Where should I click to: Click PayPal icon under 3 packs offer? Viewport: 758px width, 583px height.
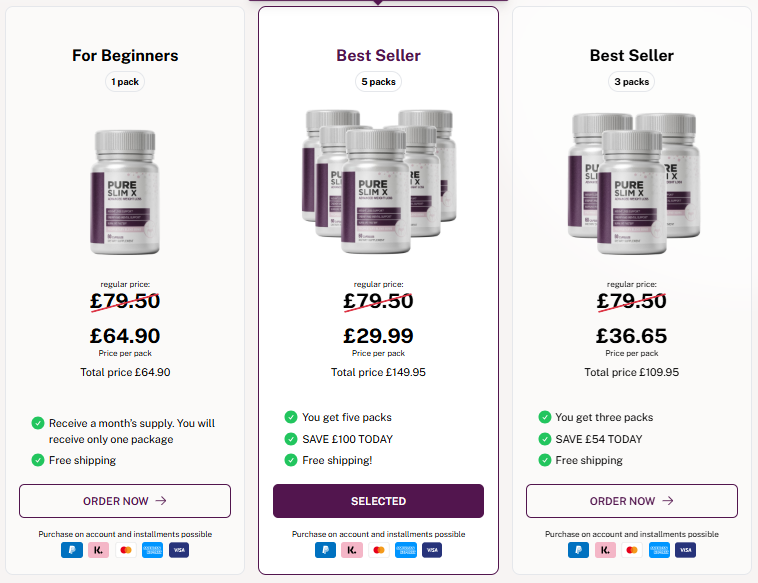click(578, 550)
